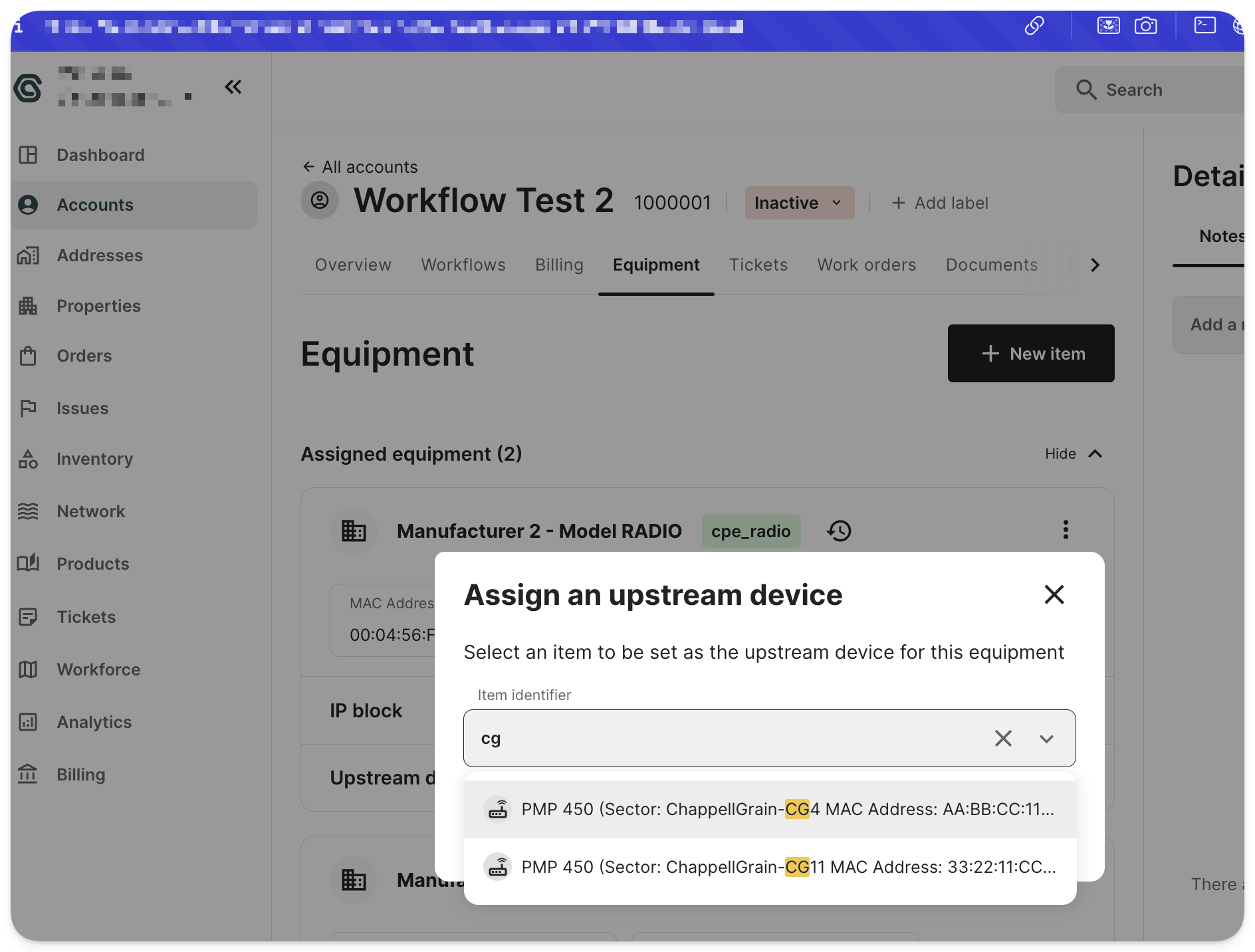Hide the Assigned equipment section
The image size is (1255, 952).
(1074, 453)
